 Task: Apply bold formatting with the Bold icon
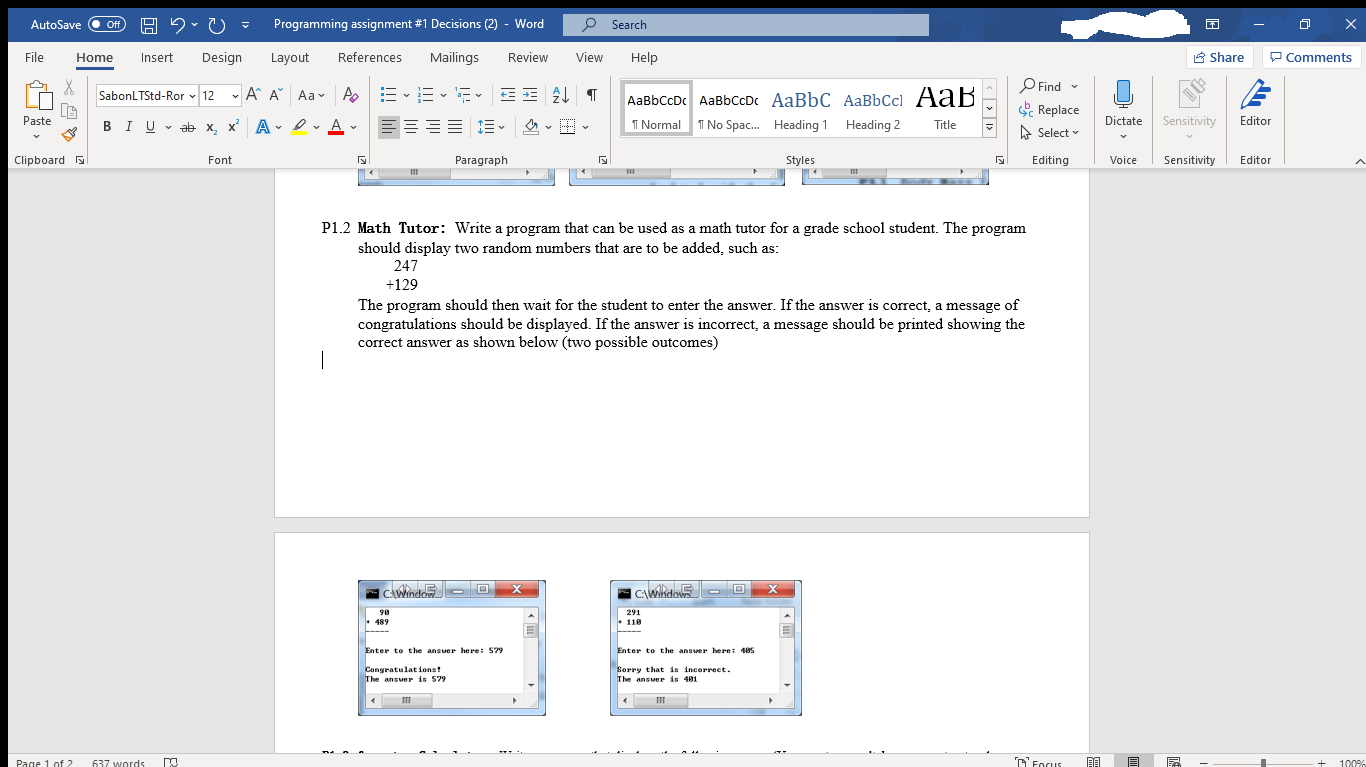pos(107,126)
